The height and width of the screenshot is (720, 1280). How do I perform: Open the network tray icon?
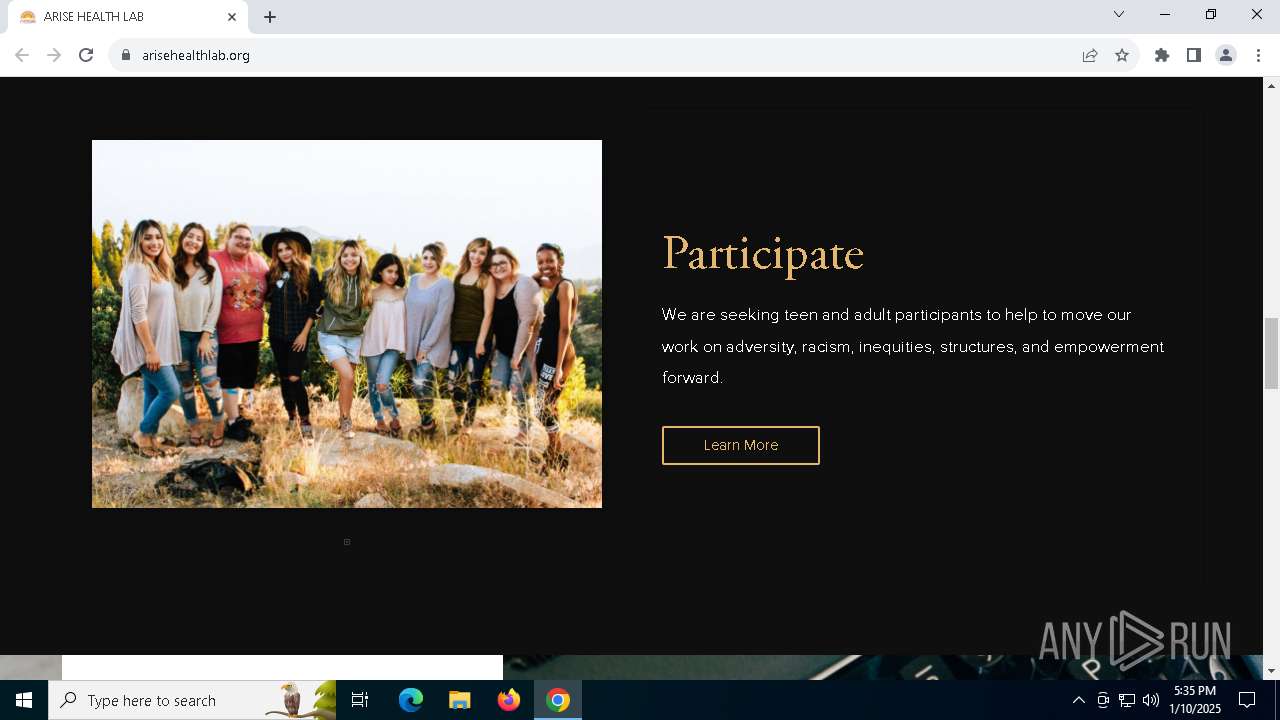(x=1127, y=700)
